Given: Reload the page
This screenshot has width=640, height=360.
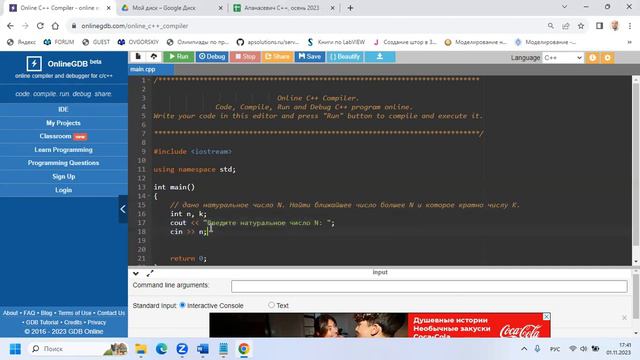Looking at the screenshot, I should pyautogui.click(x=40, y=26).
